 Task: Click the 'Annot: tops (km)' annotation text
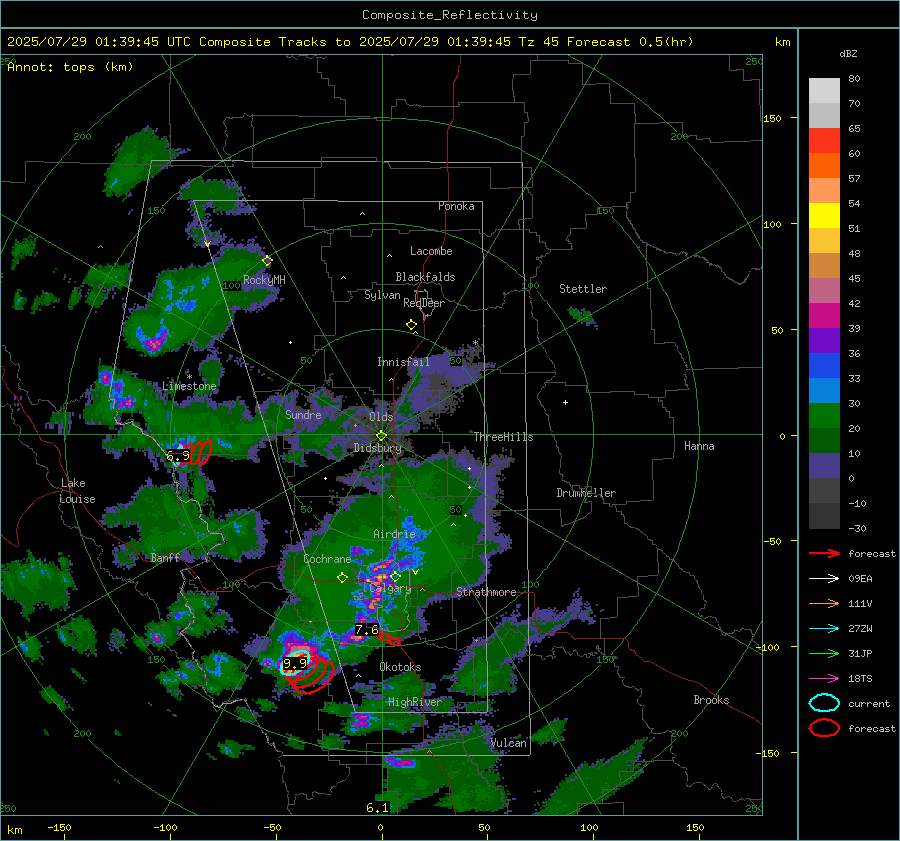point(70,67)
